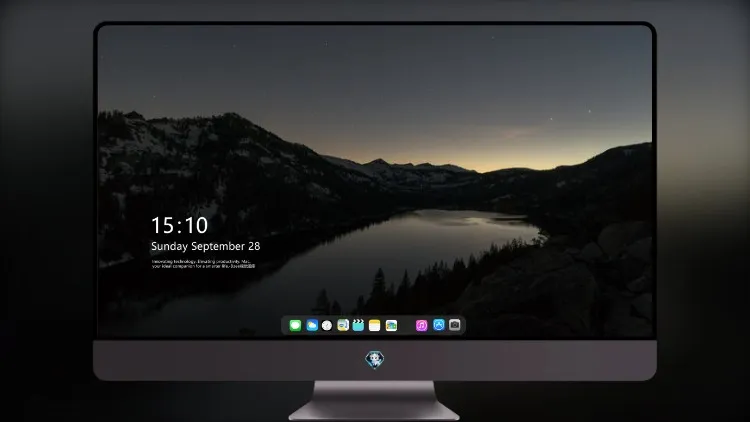
Task: Open the white Clock app in the dock
Action: (327, 325)
